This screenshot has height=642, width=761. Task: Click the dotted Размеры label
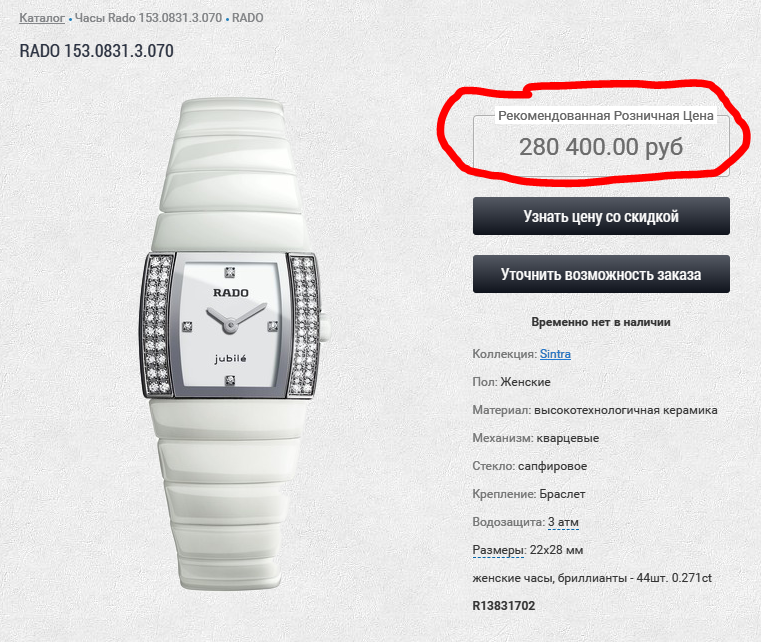tap(498, 550)
